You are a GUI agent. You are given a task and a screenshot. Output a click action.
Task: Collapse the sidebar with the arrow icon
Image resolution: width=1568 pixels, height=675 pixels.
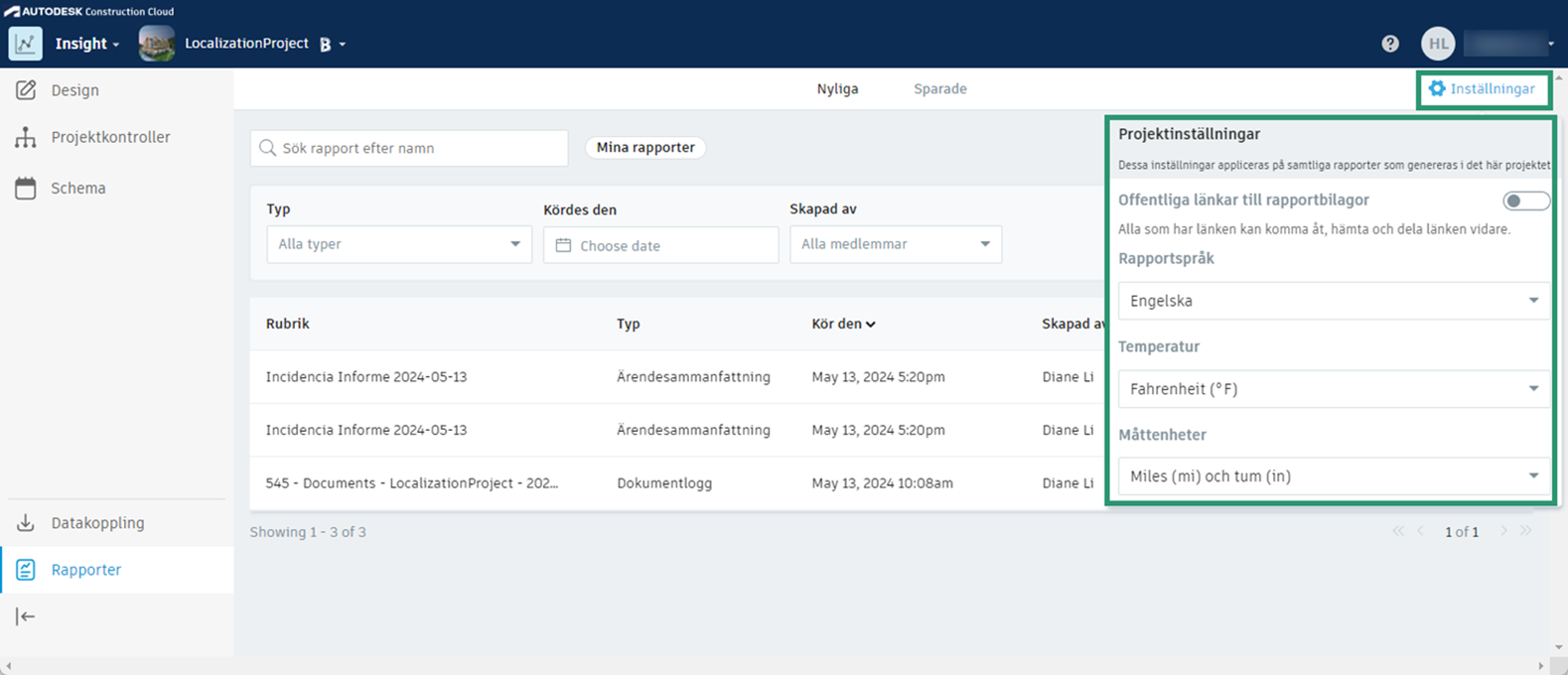pyautogui.click(x=26, y=616)
